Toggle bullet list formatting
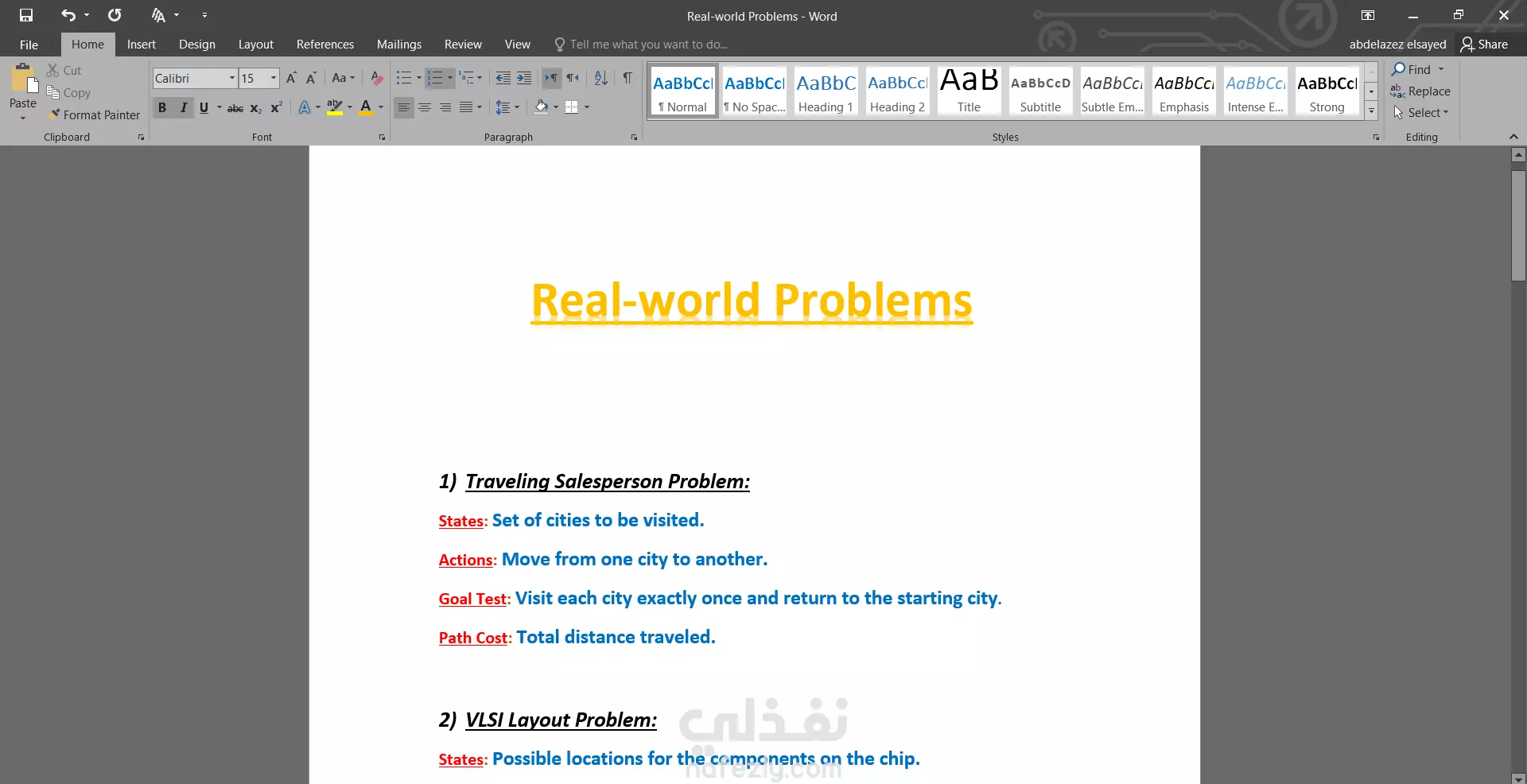 point(404,78)
